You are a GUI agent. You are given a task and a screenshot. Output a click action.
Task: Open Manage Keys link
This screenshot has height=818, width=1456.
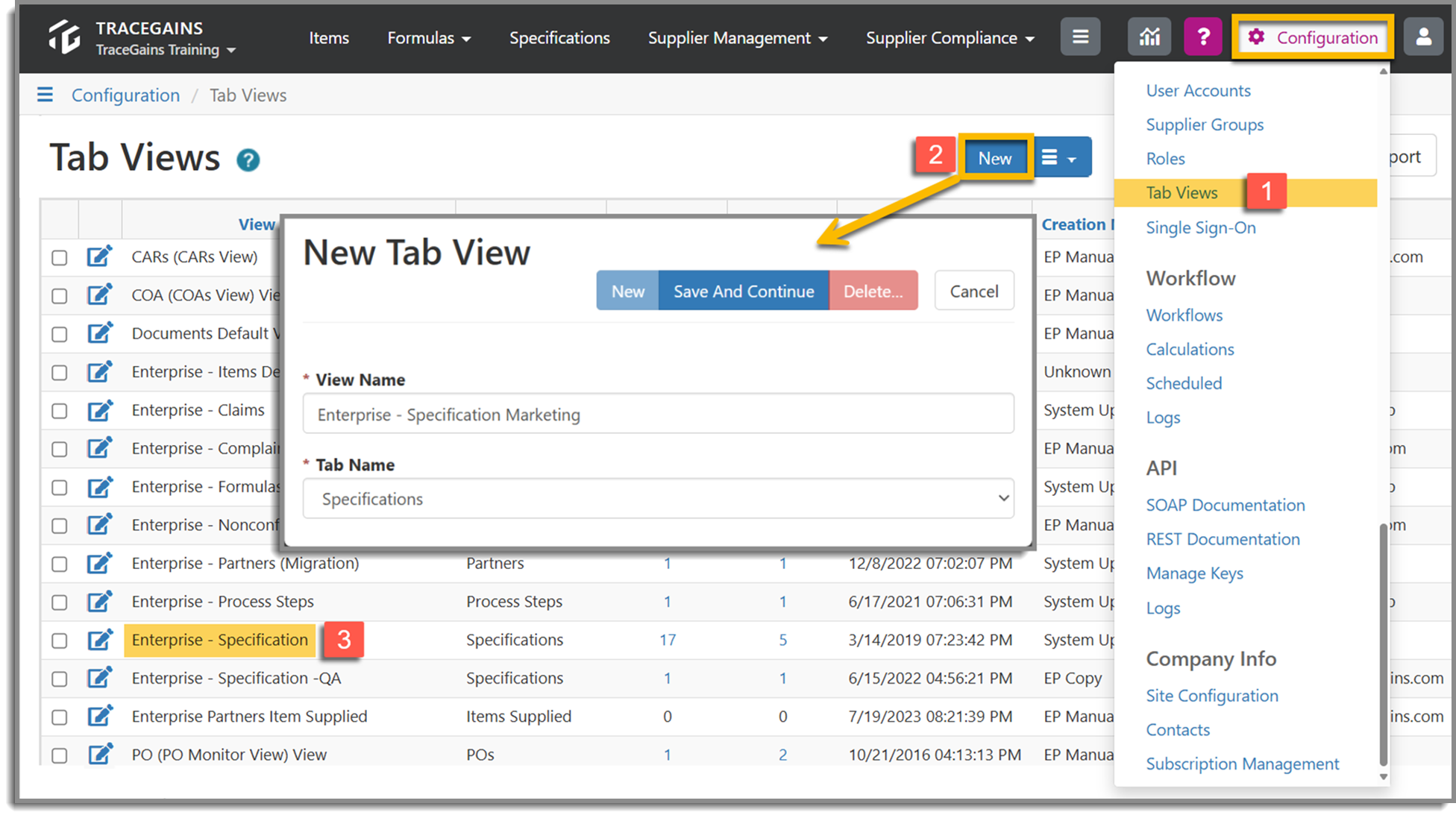1194,573
